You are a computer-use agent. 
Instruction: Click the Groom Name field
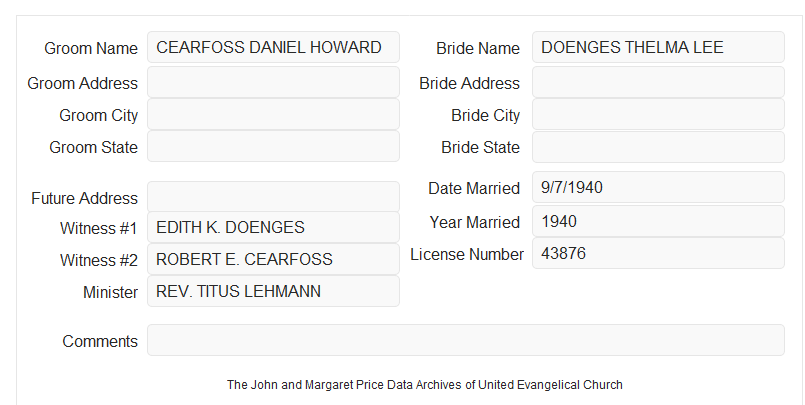coord(273,47)
